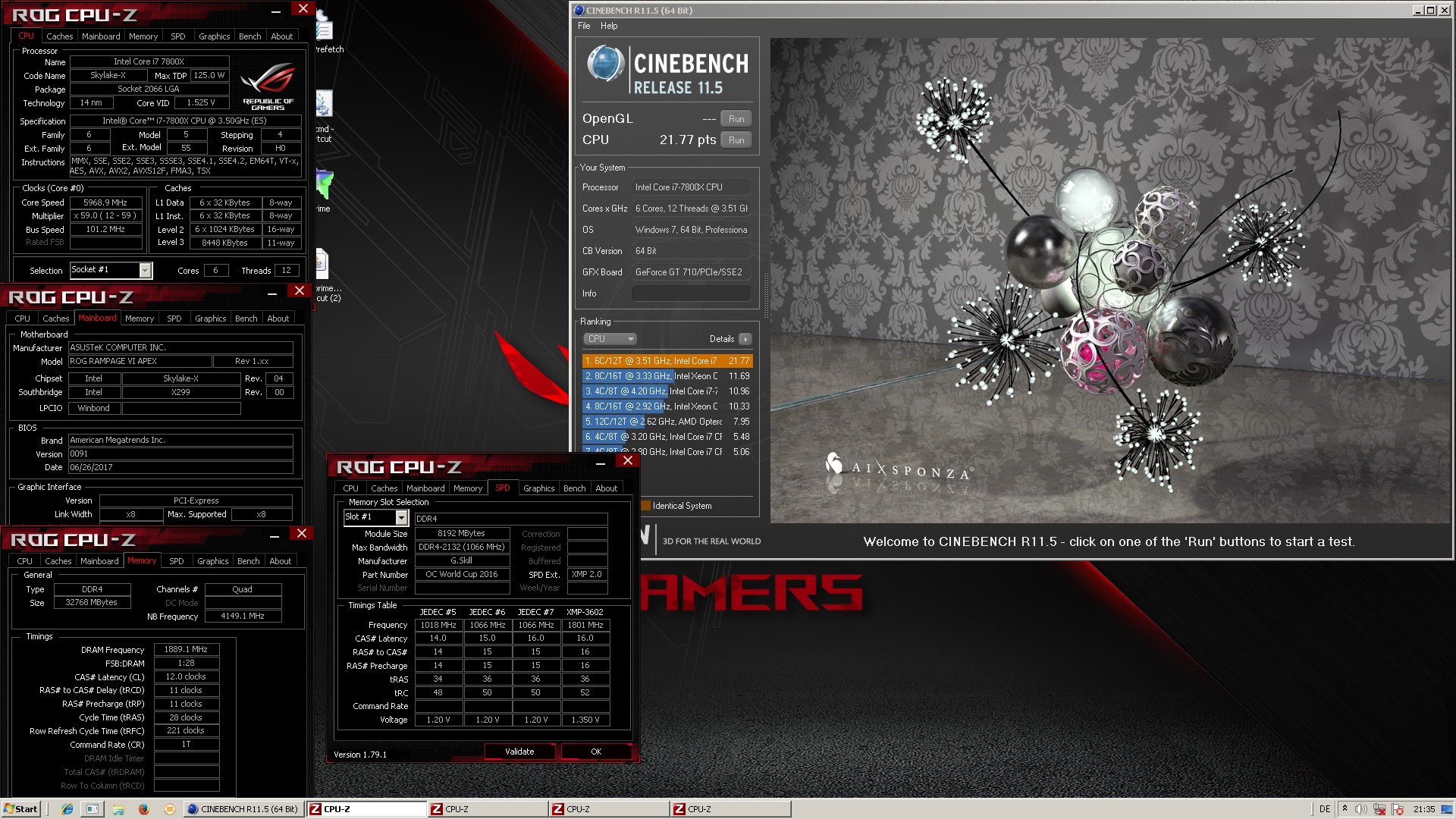
Task: Open the Slot #1 memory slot dropdown
Action: (401, 517)
